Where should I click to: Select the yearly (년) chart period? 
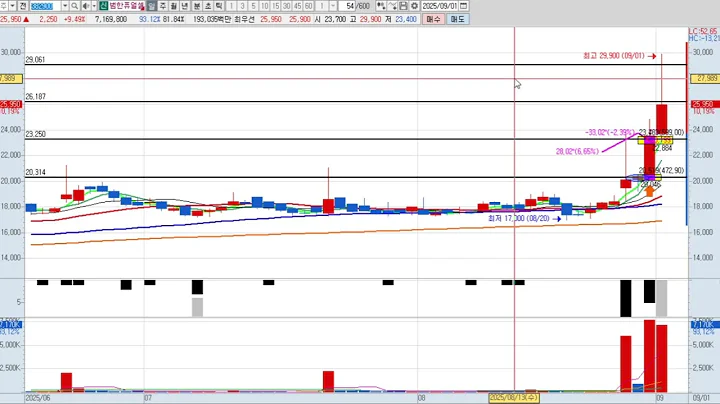[x=185, y=6]
